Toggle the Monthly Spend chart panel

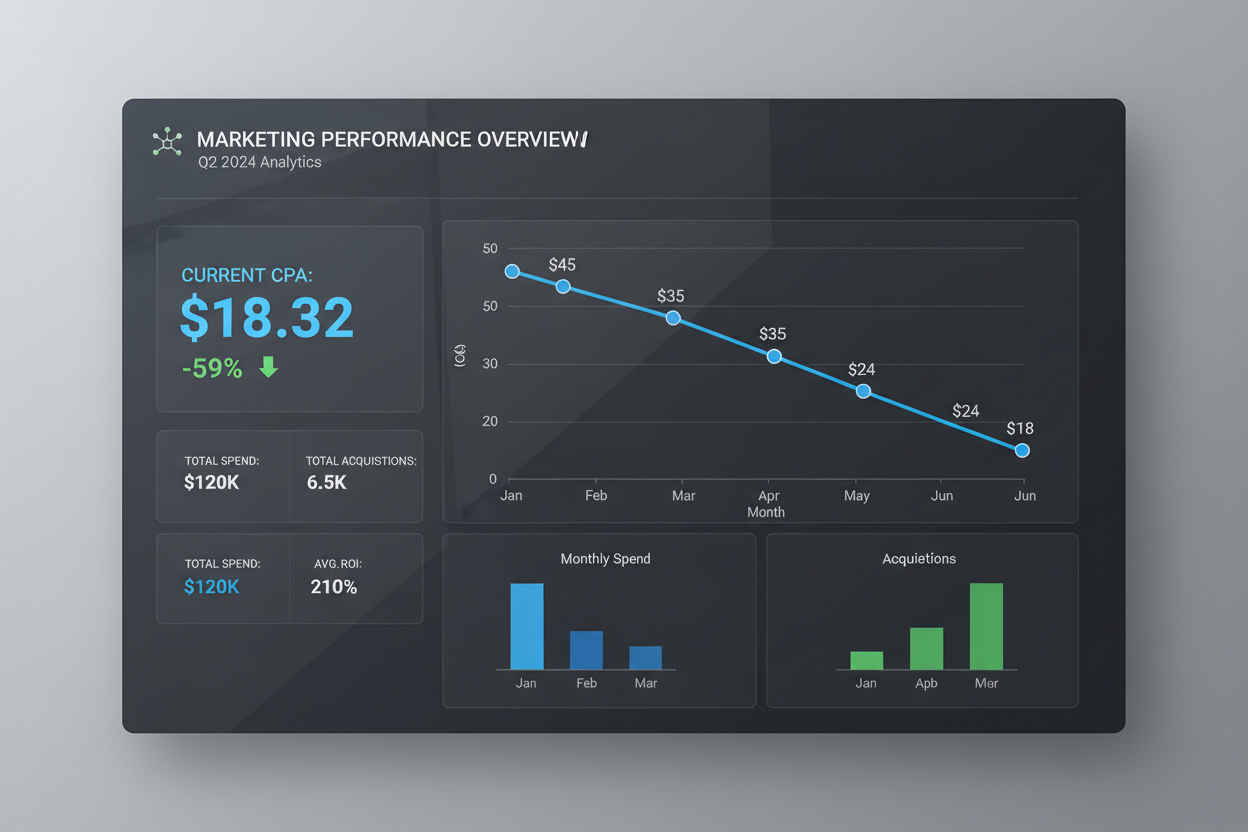pos(599,620)
